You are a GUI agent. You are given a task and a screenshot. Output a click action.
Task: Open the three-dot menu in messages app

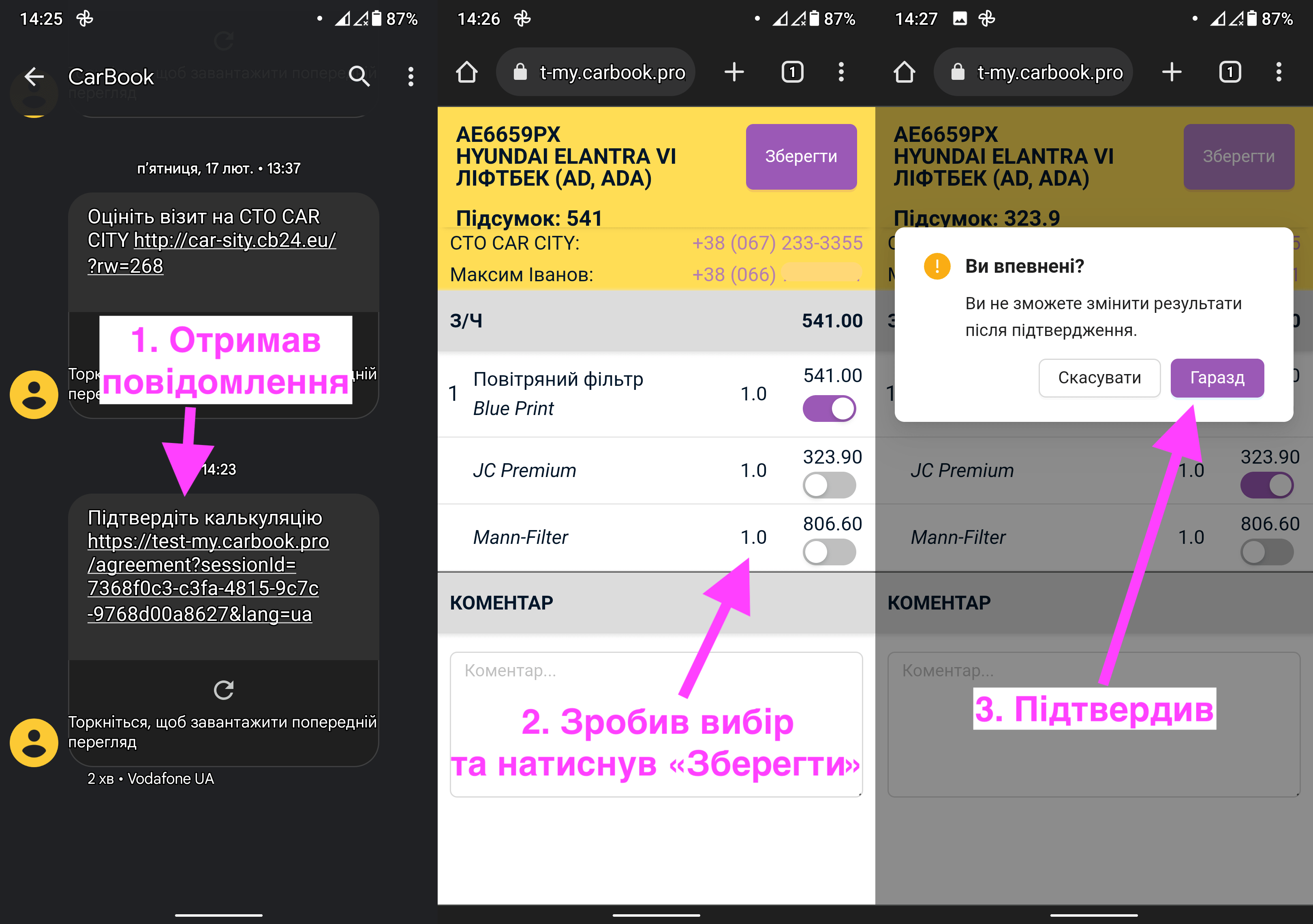pos(411,76)
